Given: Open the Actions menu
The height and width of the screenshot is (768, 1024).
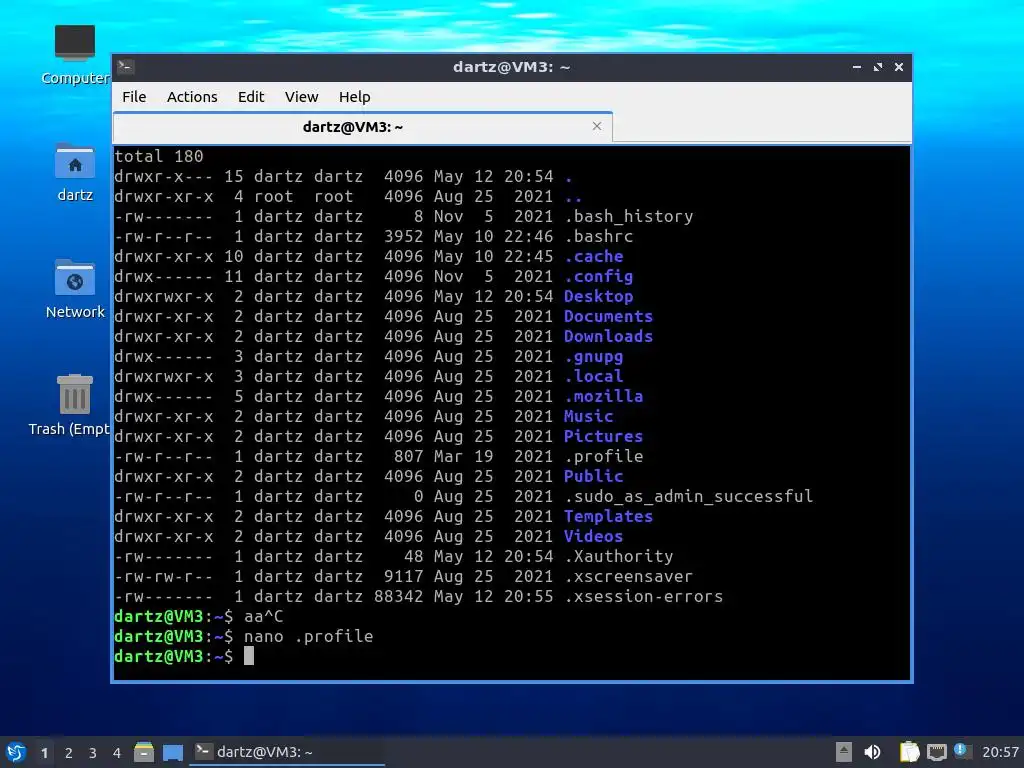Looking at the screenshot, I should [192, 97].
